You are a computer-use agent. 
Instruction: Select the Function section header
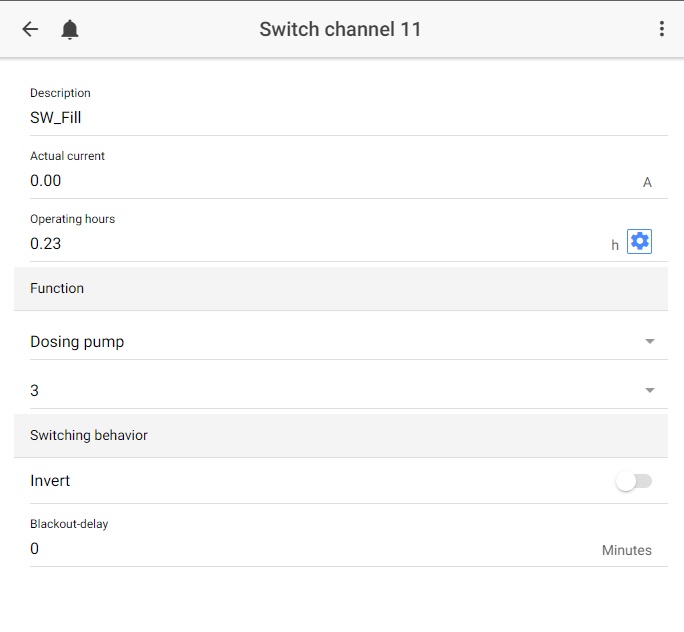tap(341, 288)
